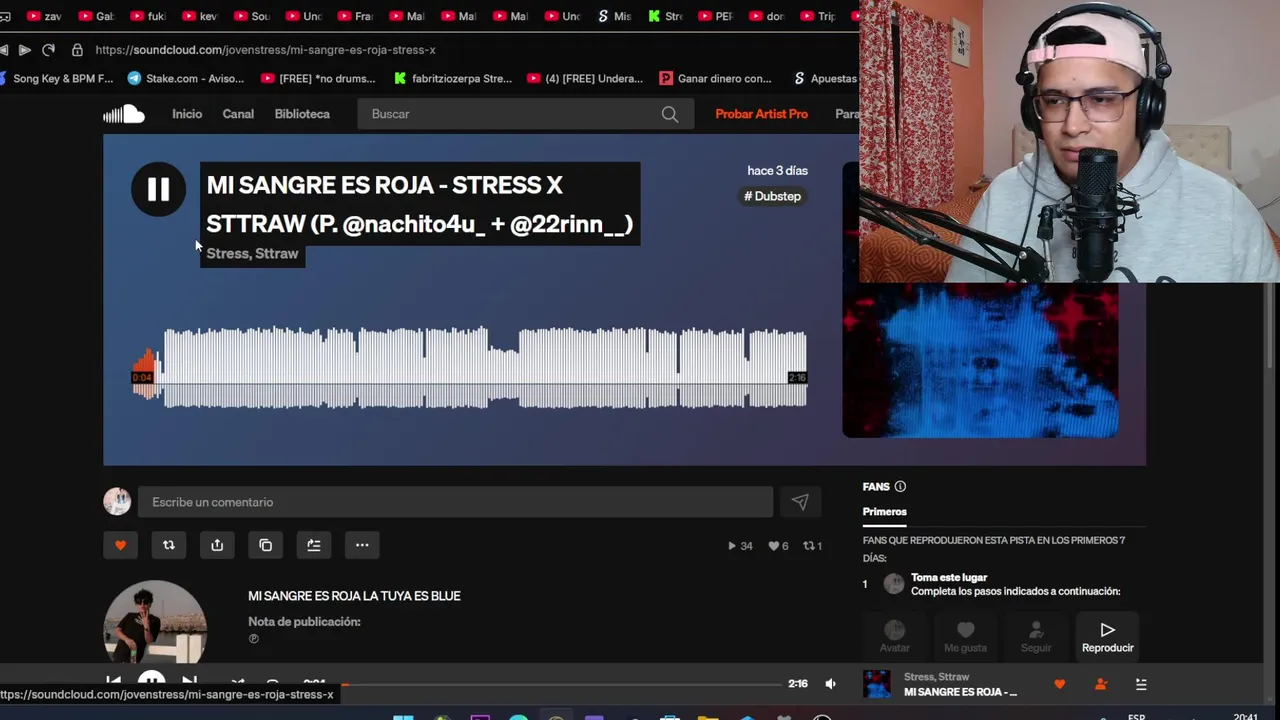
Task: Toggle like in the bottom player bar
Action: 1060,685
